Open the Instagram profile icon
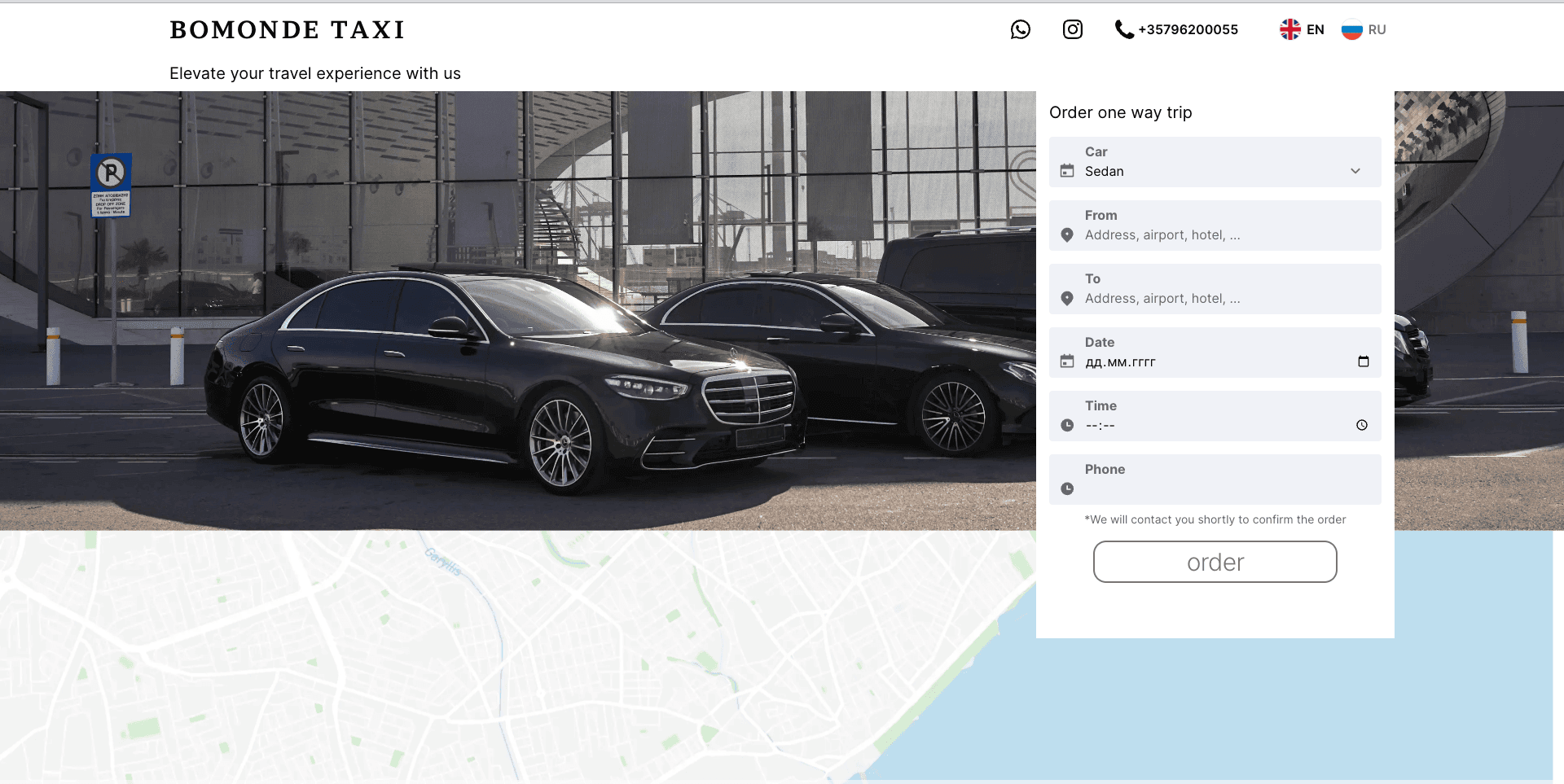 click(x=1073, y=30)
